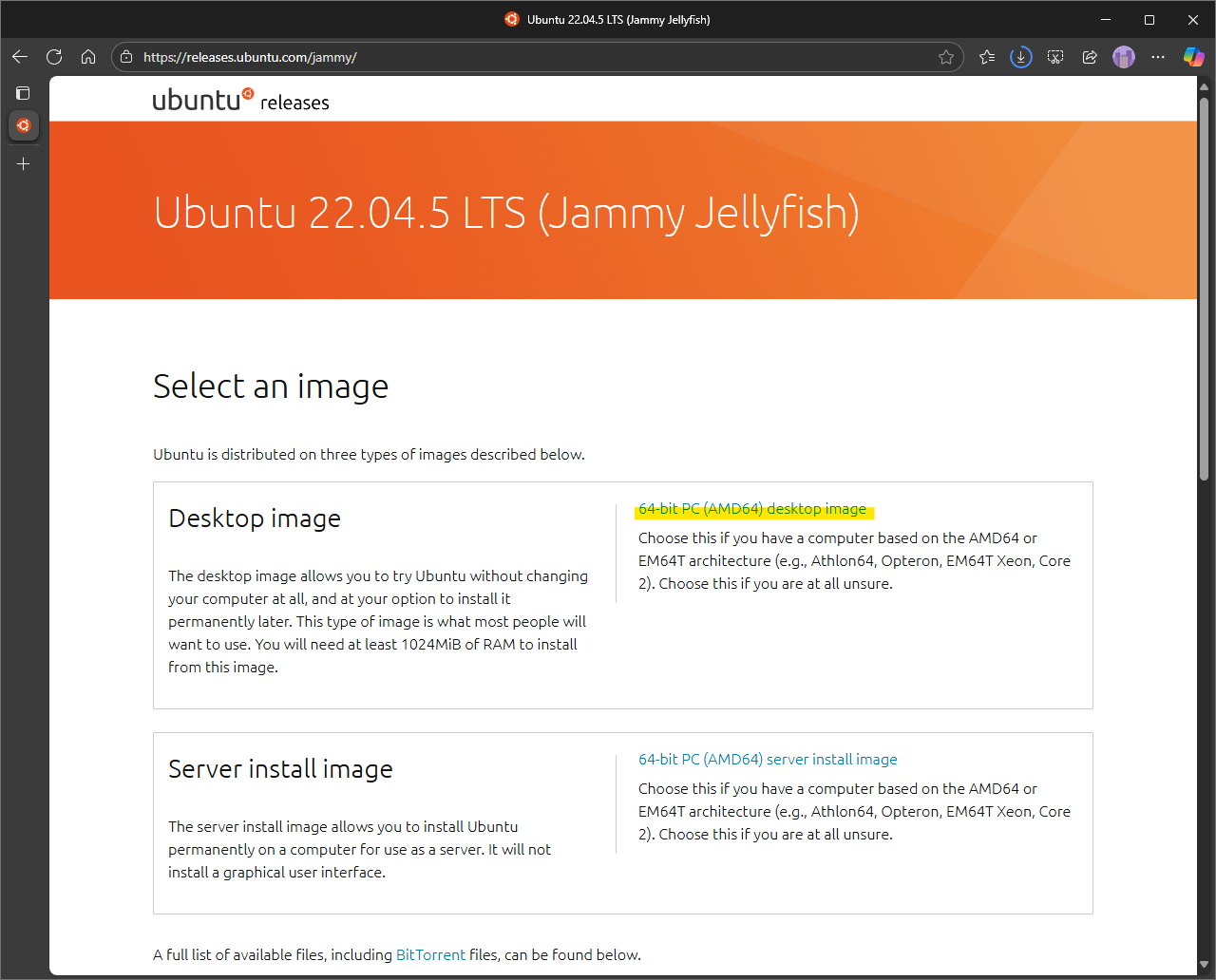Open the Copilot sidebar icon

(x=1193, y=57)
